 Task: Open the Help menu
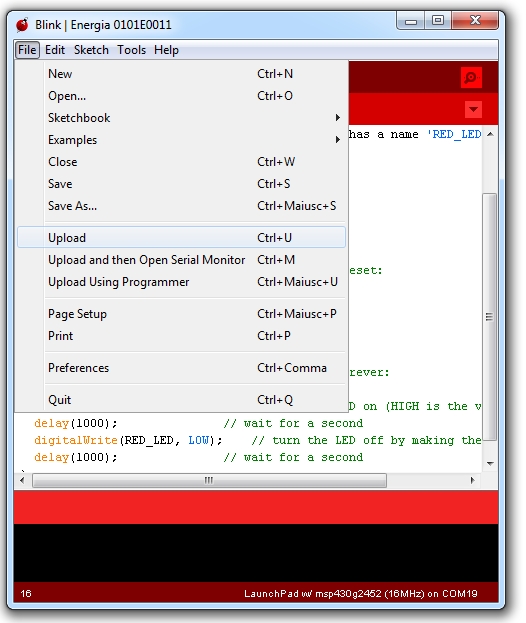(x=166, y=50)
